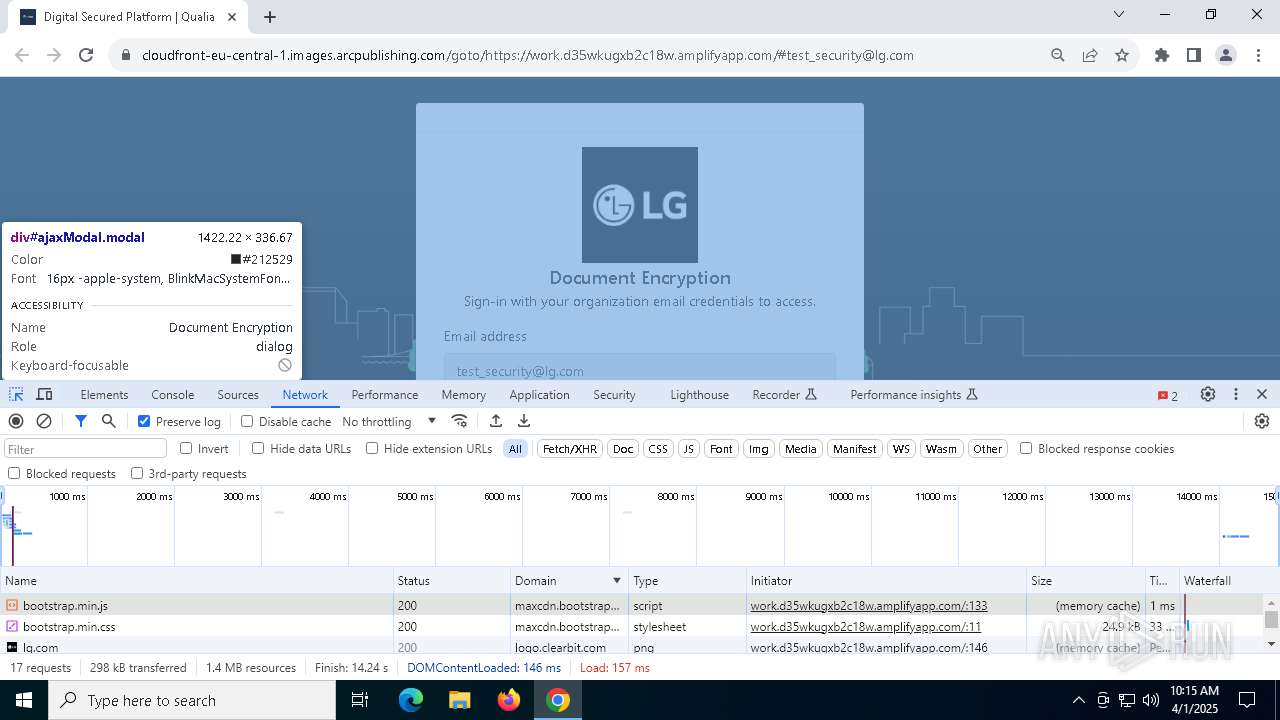Enable the Disable cache checkbox
The height and width of the screenshot is (720, 1280).
(x=247, y=421)
